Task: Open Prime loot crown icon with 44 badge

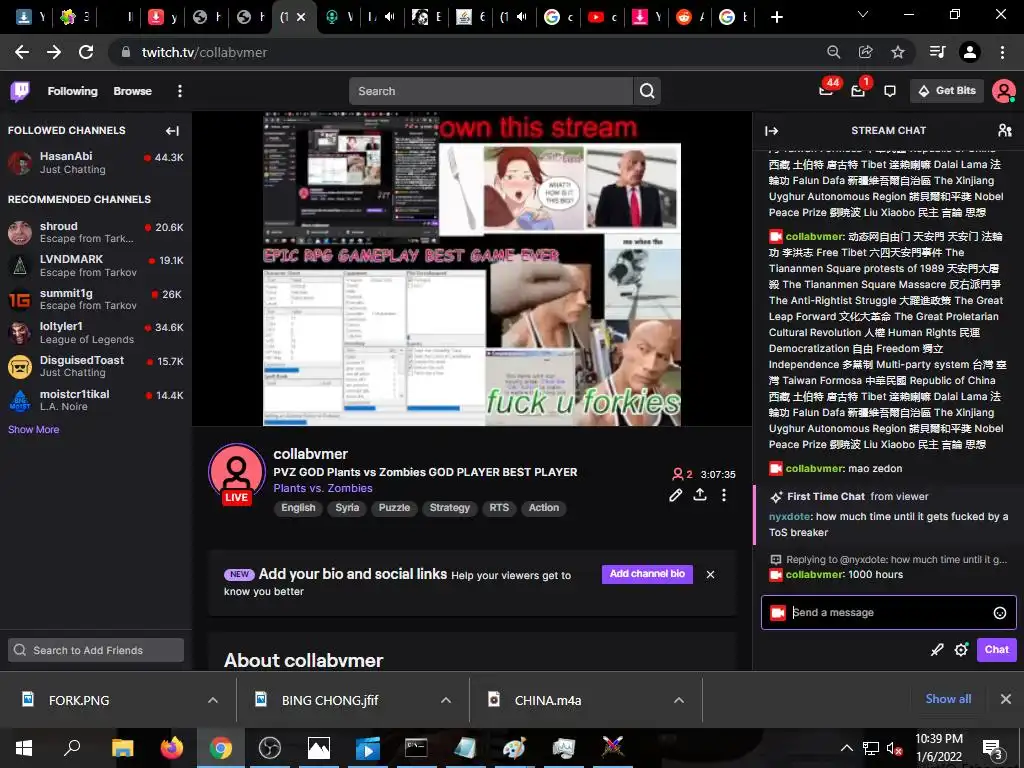Action: click(x=826, y=90)
